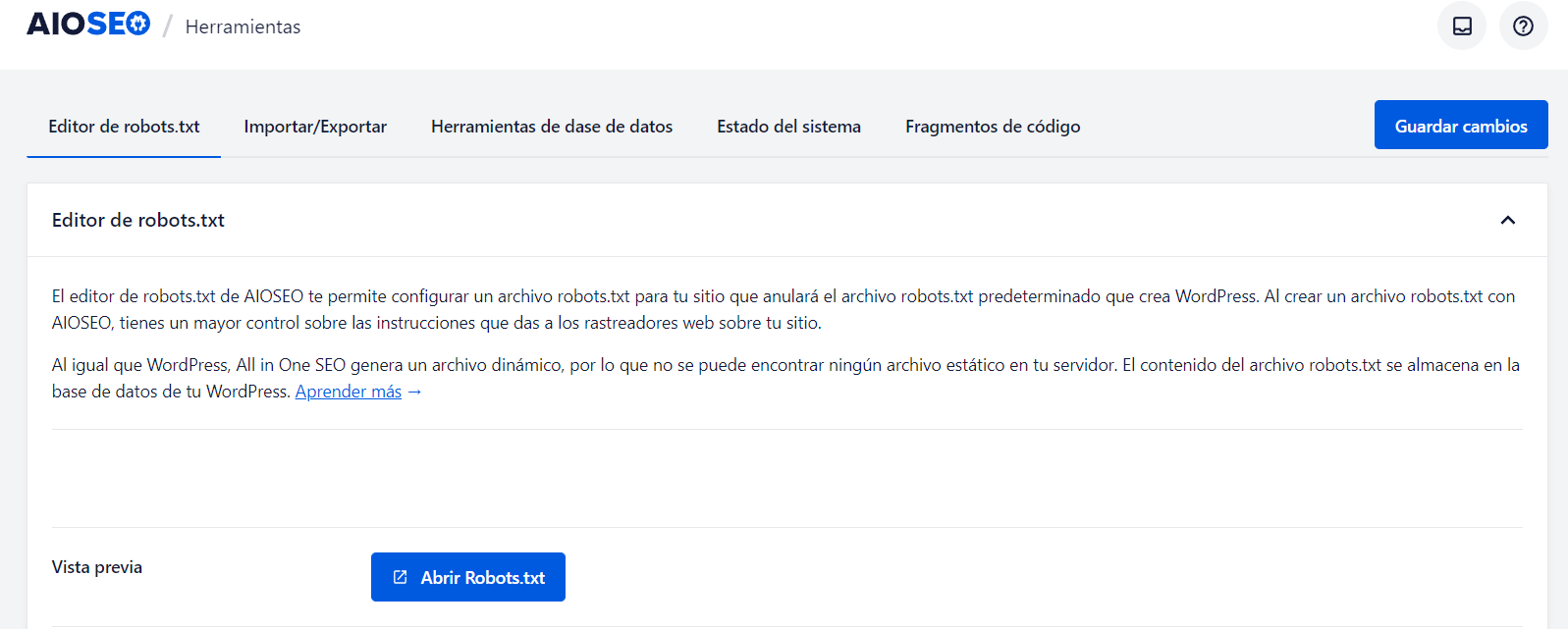Screen dimensions: 1568x629
Task: Click the slash separator before Herramientas
Action: point(167,26)
